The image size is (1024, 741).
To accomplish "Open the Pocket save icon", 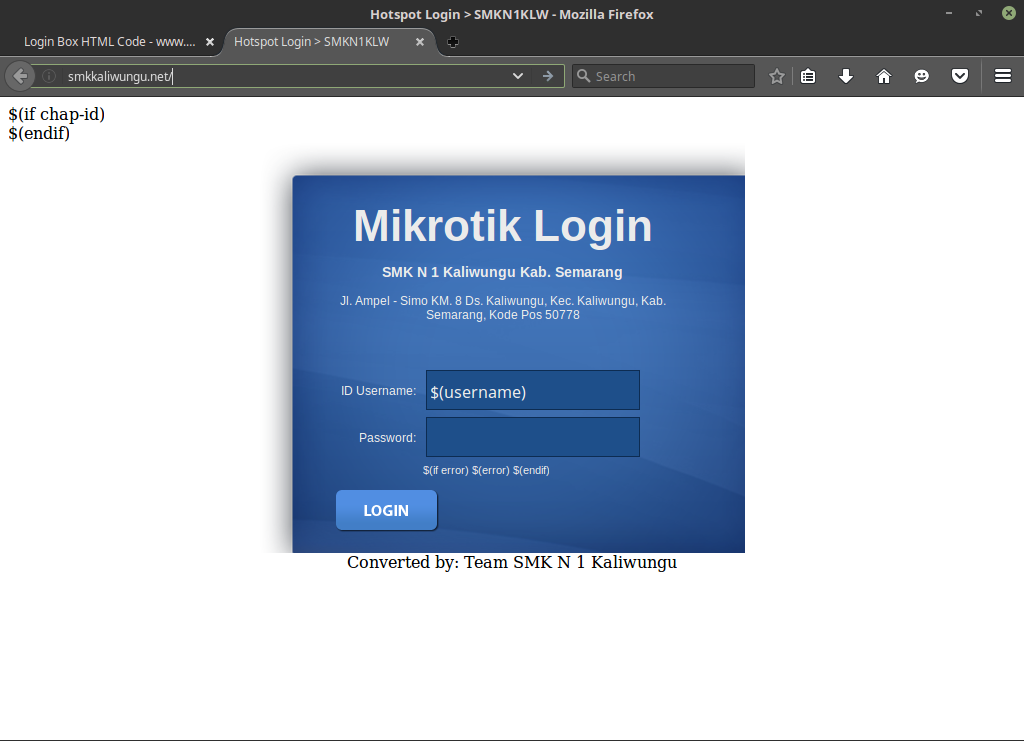I will pos(959,75).
